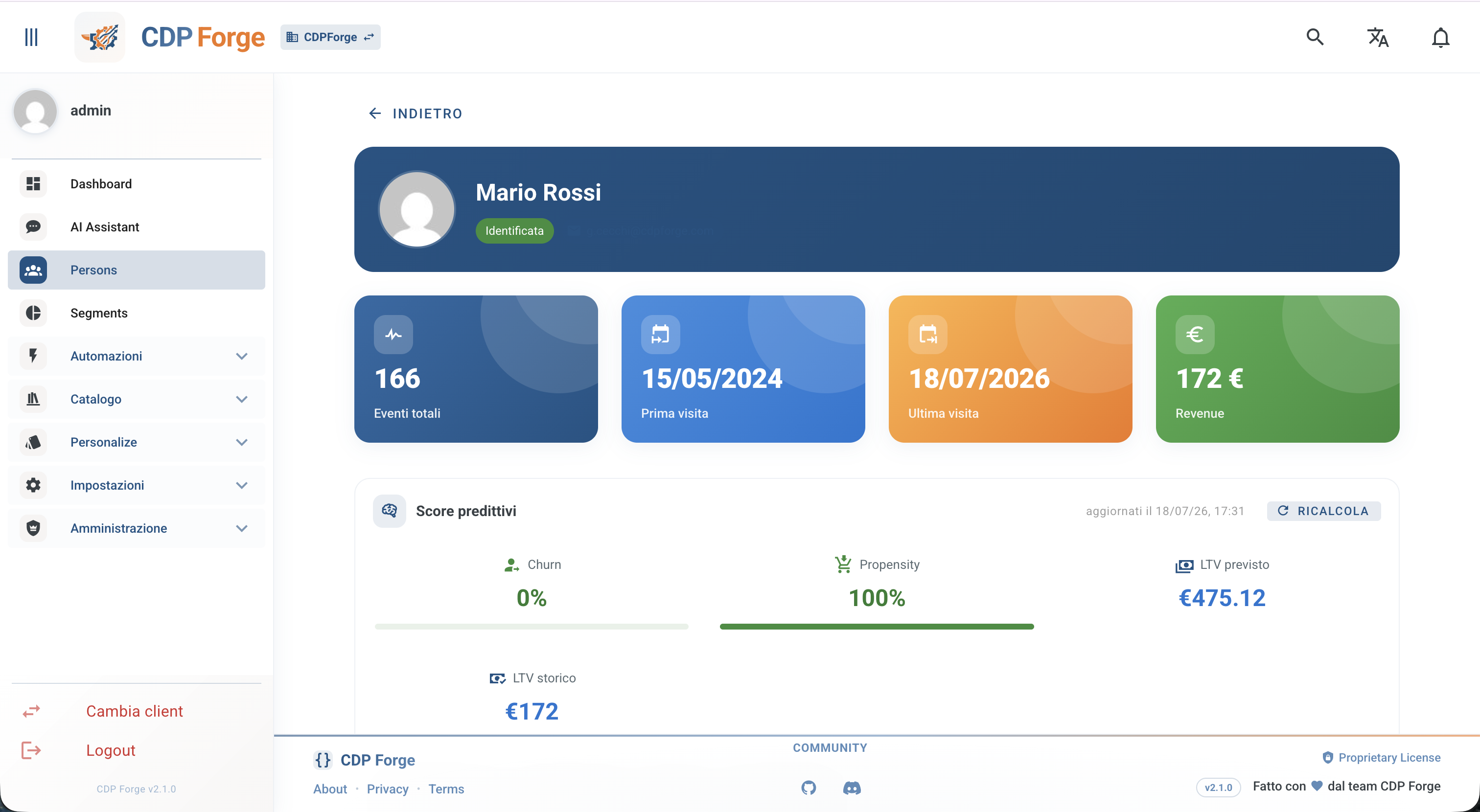Click the Catalogo books icon

click(33, 399)
